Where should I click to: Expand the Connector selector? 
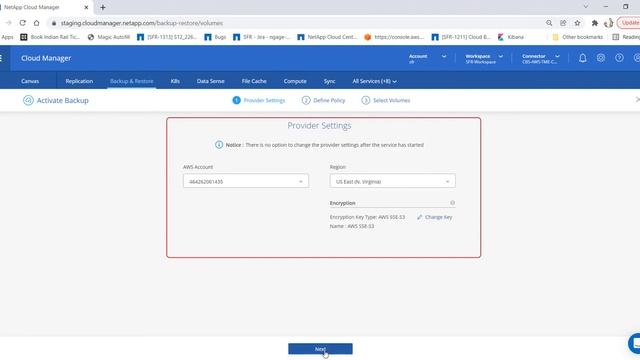tap(540, 58)
